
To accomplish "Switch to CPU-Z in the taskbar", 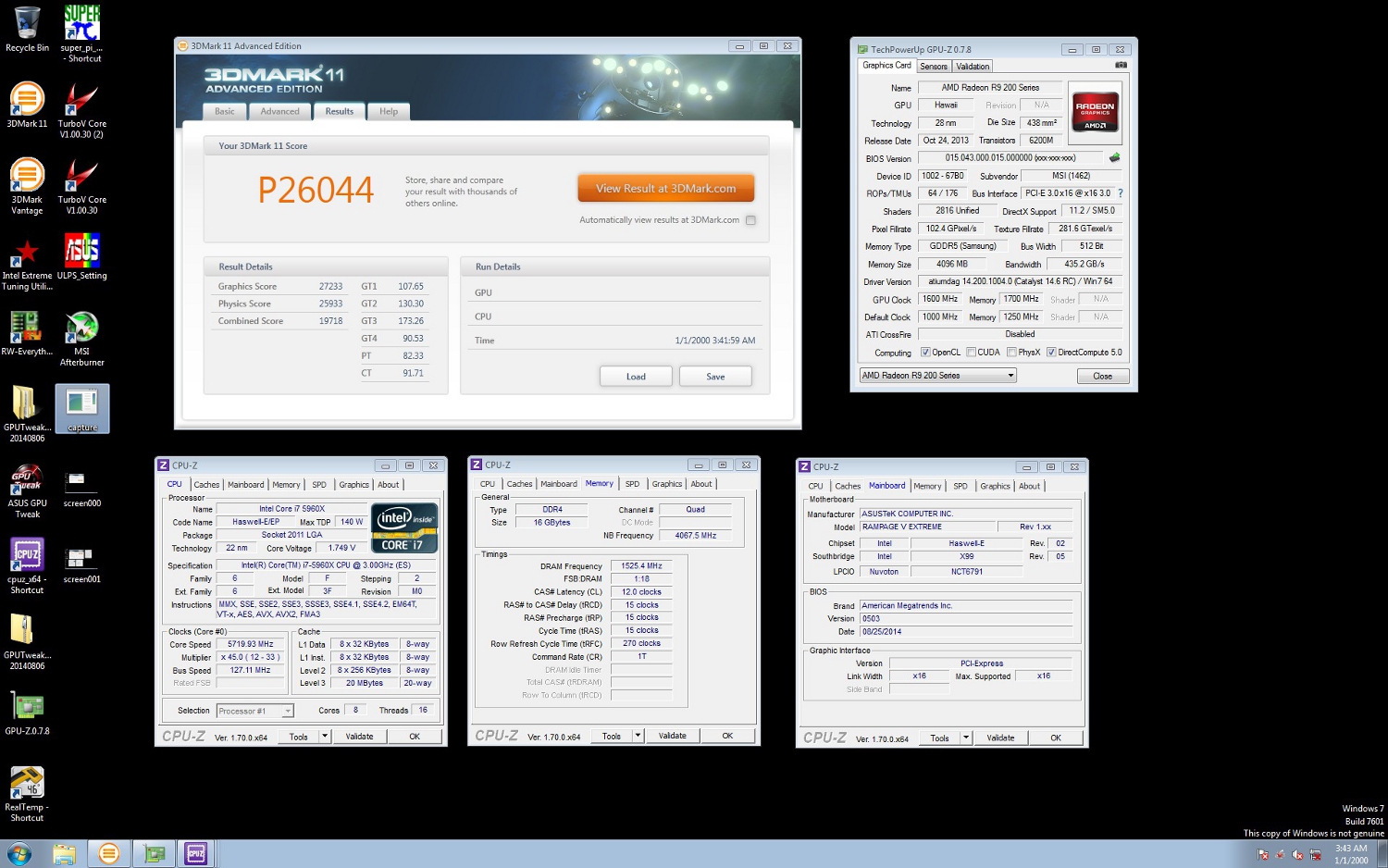I will click(x=196, y=853).
